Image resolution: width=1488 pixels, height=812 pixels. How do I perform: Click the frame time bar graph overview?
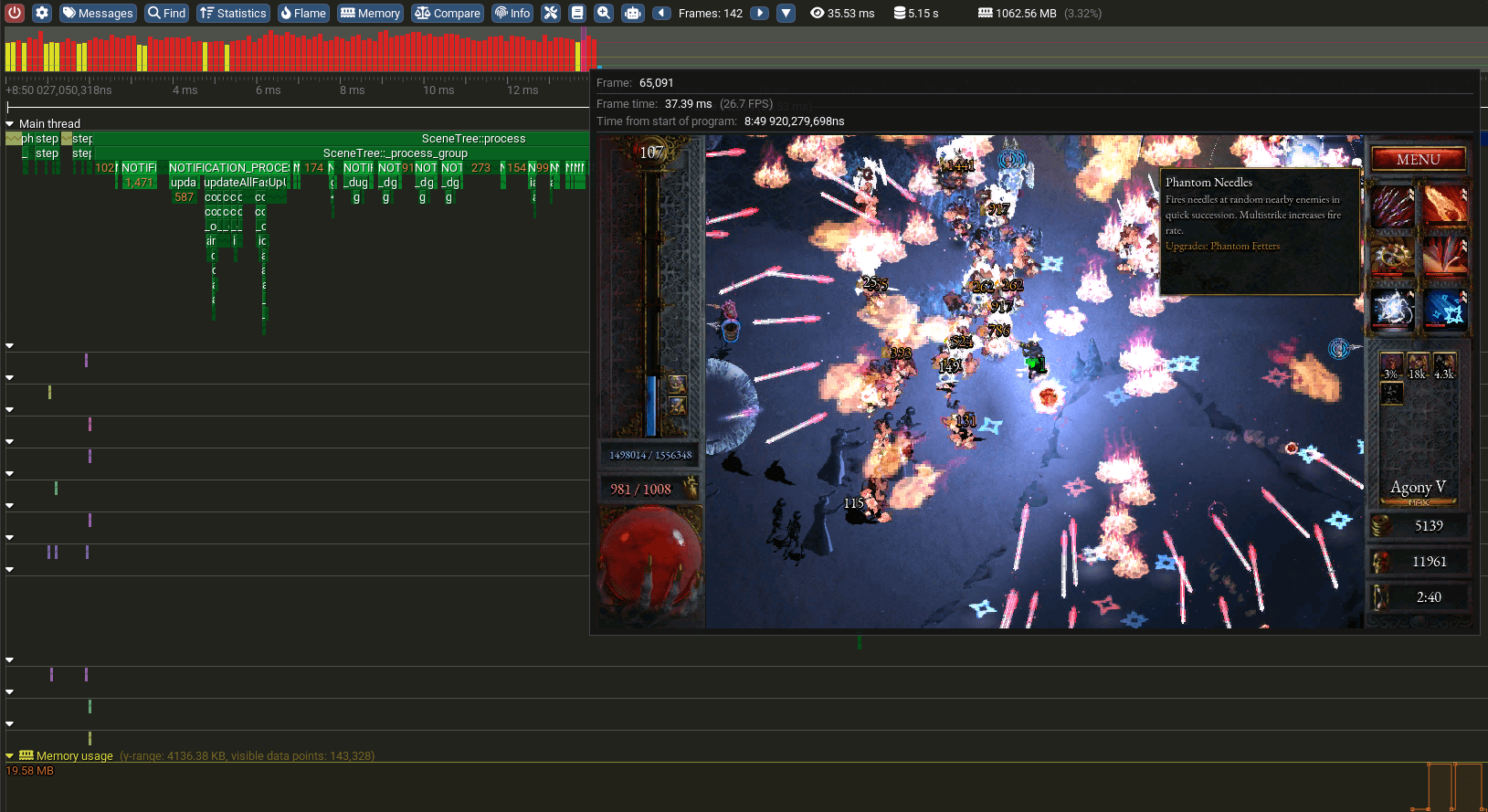tap(301, 51)
